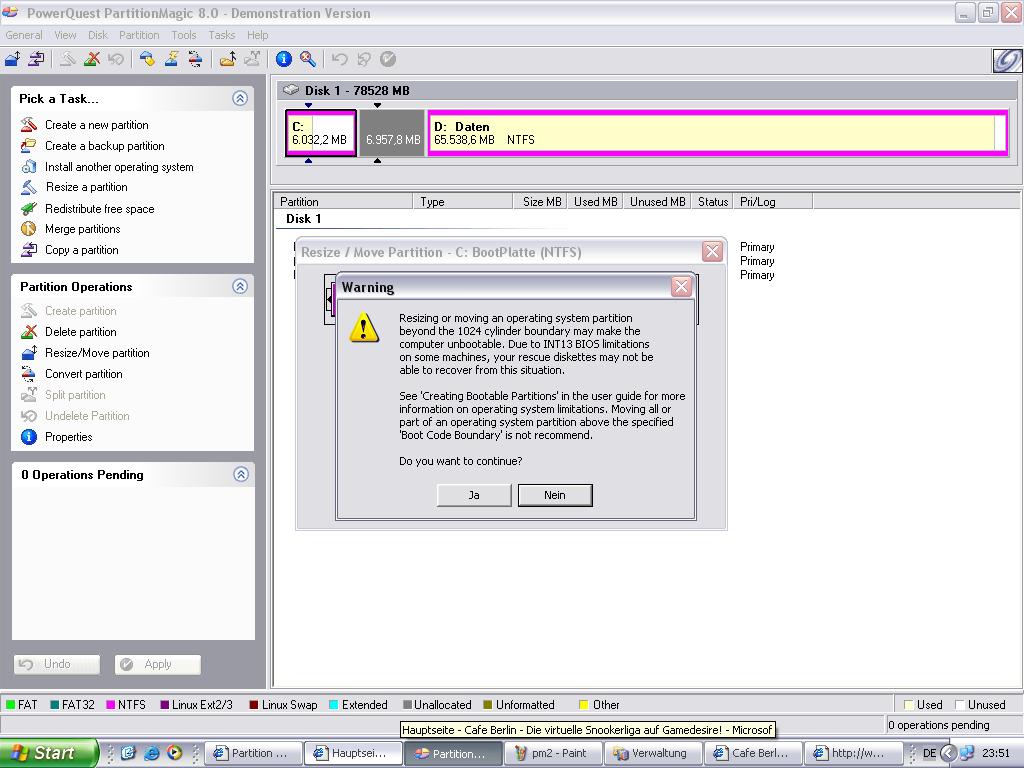This screenshot has width=1024, height=768.
Task: Collapse the Operations Pending panel
Action: [240, 474]
